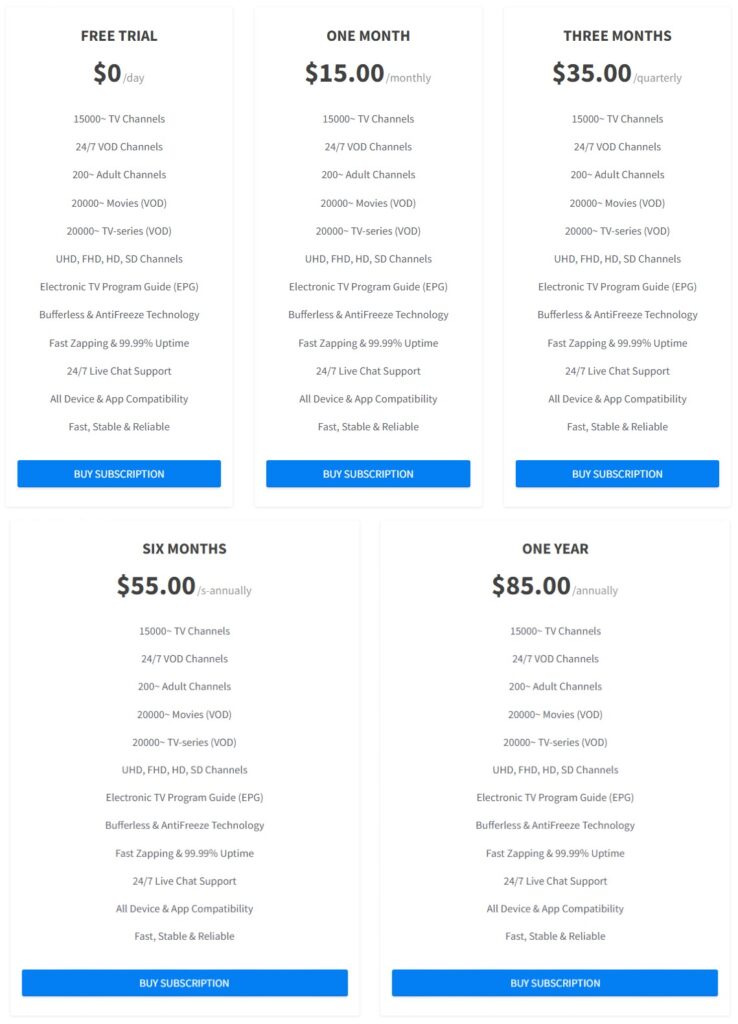Select the $85.00 annual price

531,586
